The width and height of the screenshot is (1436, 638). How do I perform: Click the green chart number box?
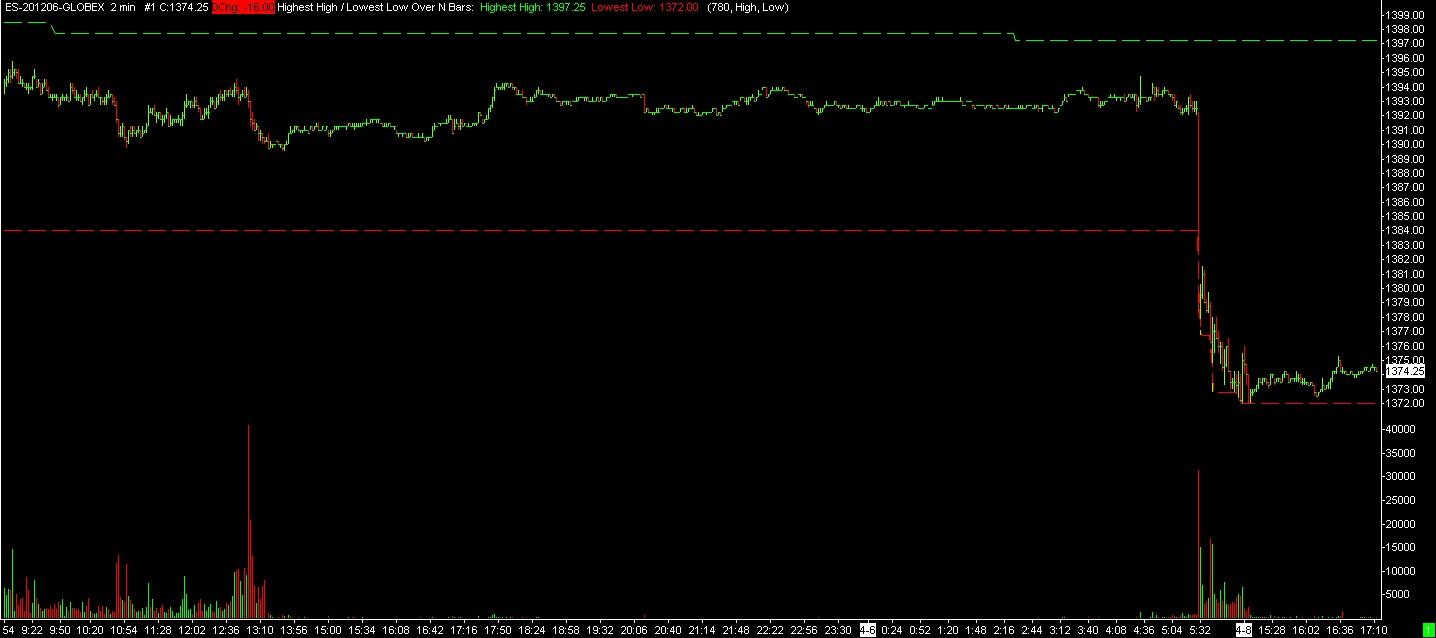pyautogui.click(x=1427, y=630)
